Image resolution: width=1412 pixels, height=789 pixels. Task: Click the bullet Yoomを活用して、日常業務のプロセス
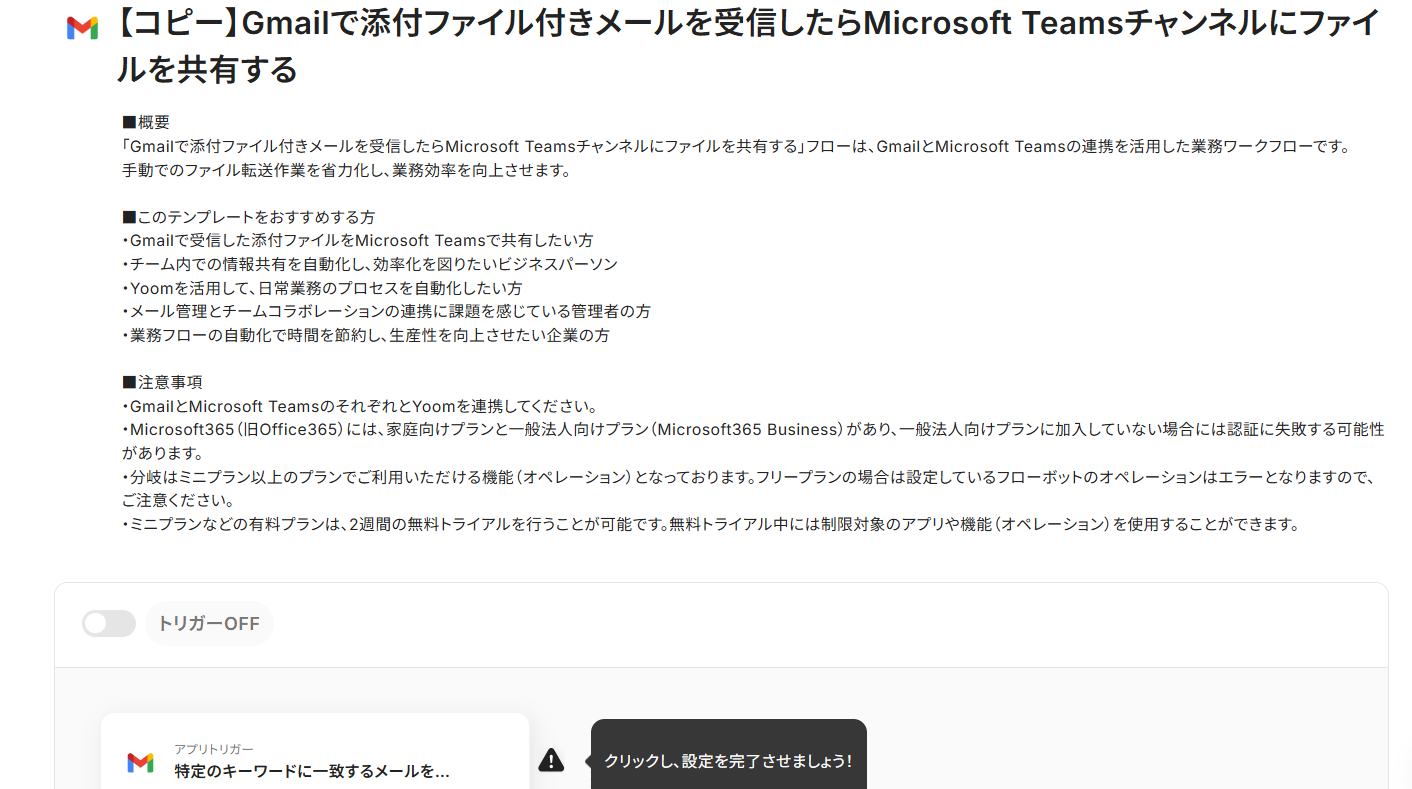point(322,288)
